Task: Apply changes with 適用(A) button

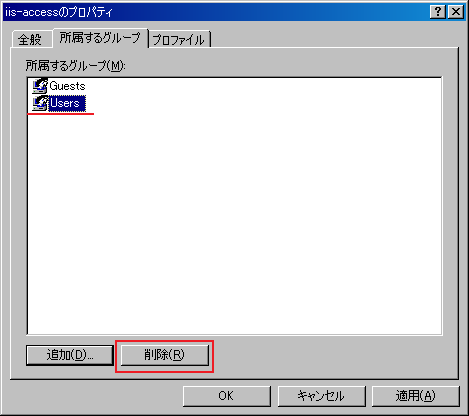Action: pyautogui.click(x=416, y=396)
